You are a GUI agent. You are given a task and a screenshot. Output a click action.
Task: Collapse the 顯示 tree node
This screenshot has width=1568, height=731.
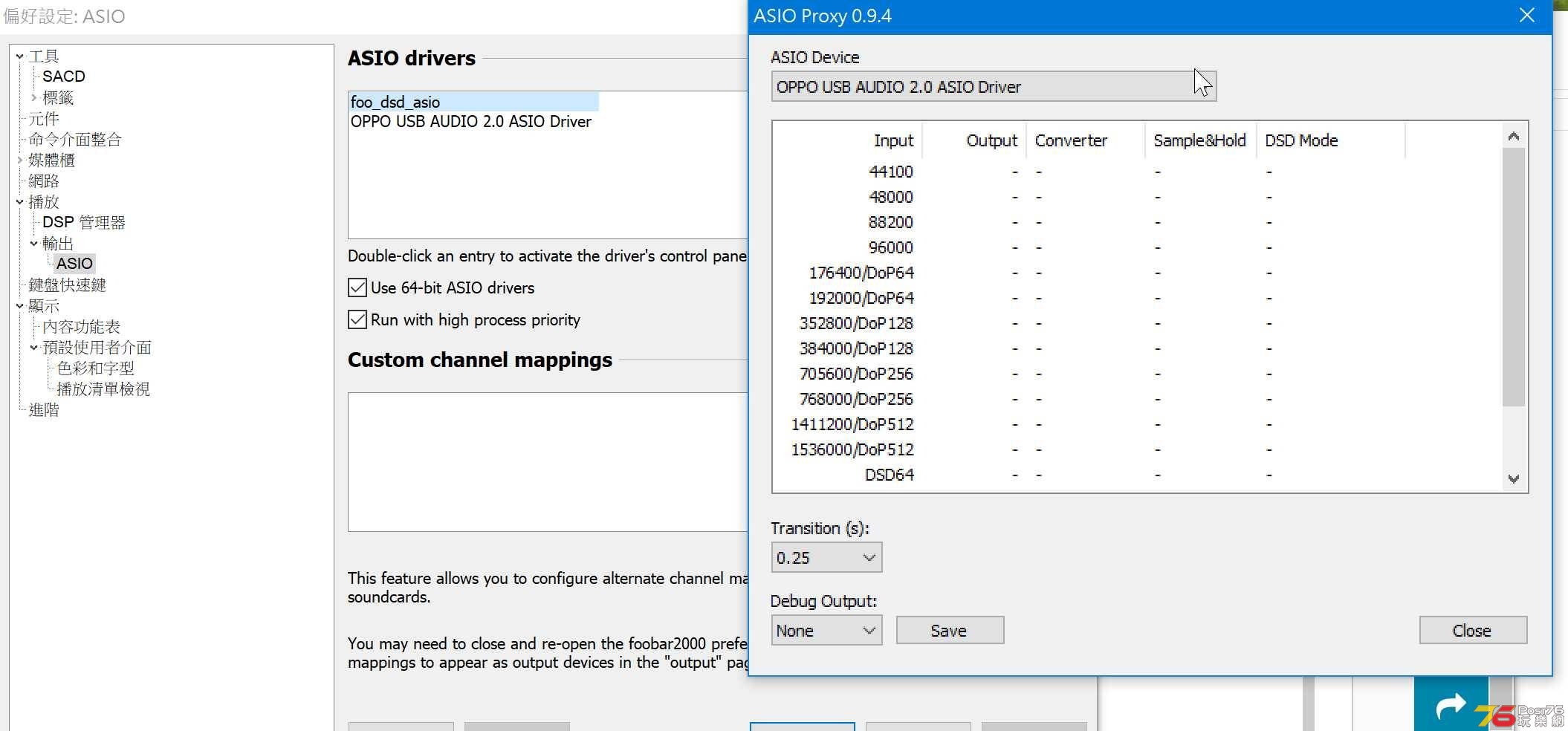[20, 305]
